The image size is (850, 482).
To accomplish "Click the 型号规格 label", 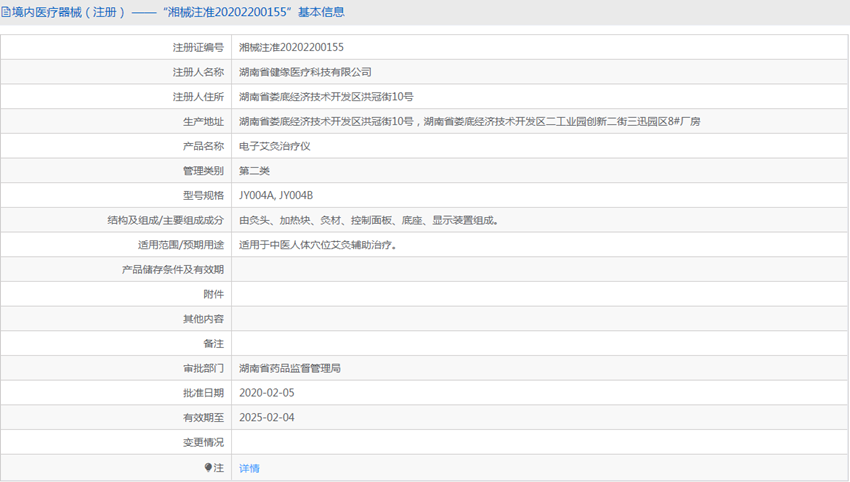I will coord(203,195).
